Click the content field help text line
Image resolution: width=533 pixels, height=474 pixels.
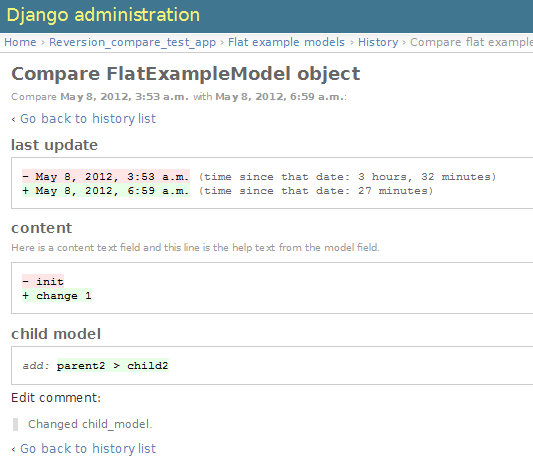[195, 247]
